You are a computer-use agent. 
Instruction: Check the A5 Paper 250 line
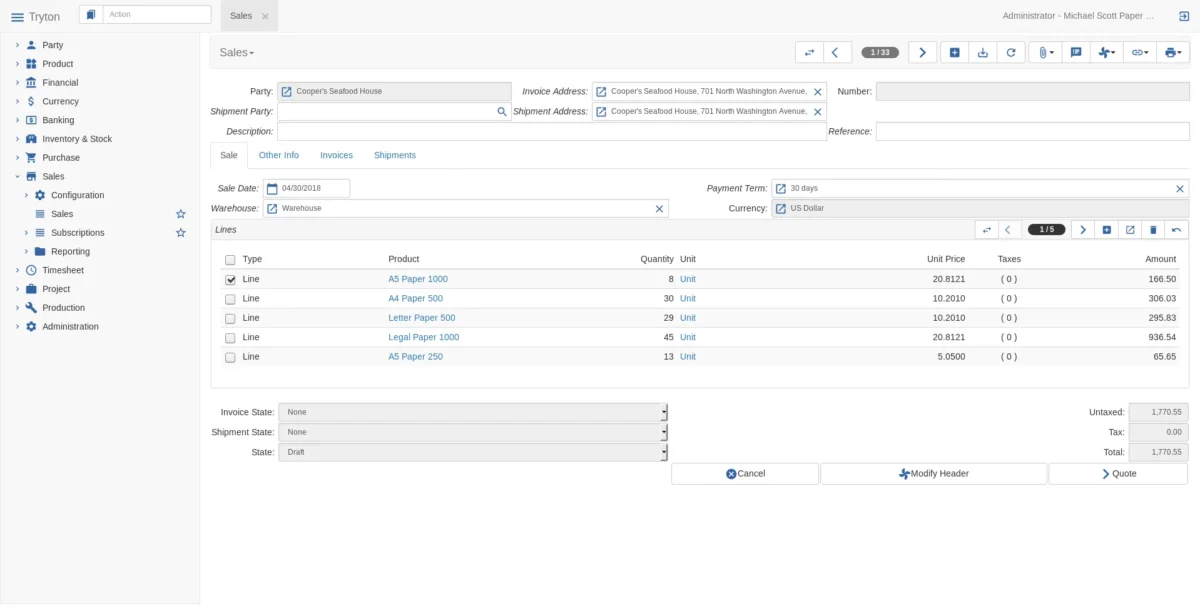click(x=231, y=357)
